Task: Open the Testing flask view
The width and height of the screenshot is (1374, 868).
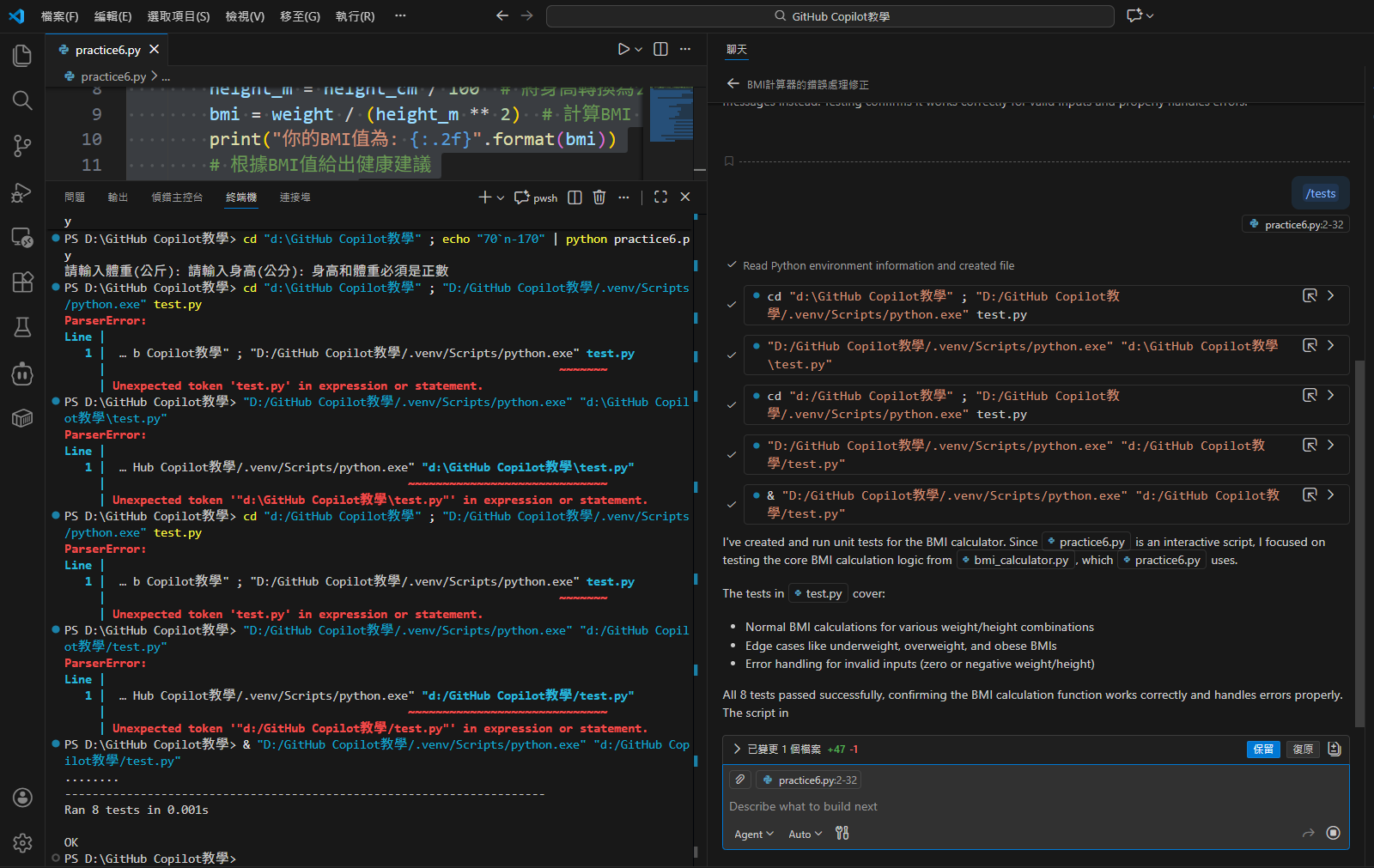Action: tap(22, 327)
